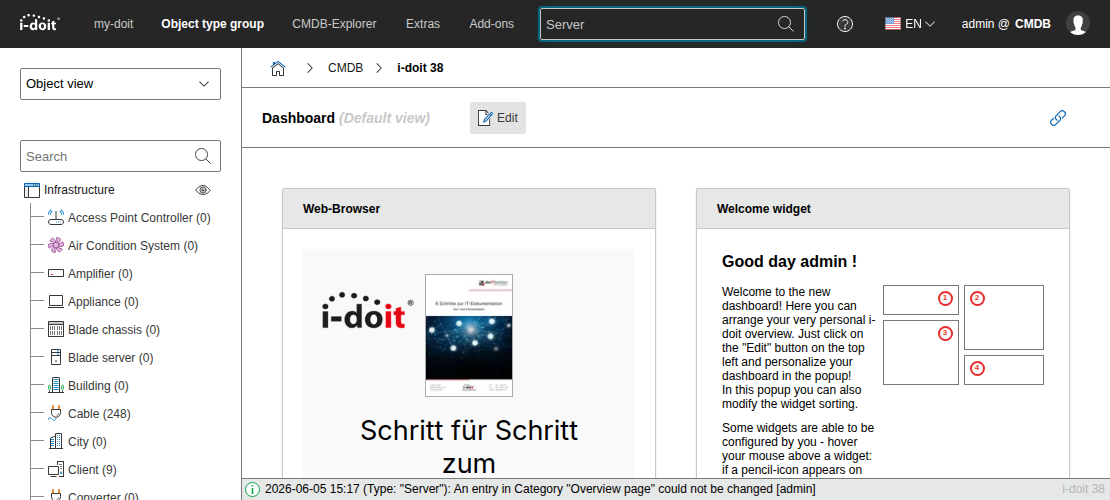Click the Access Point Controller icon
This screenshot has width=1110, height=500.
point(56,217)
